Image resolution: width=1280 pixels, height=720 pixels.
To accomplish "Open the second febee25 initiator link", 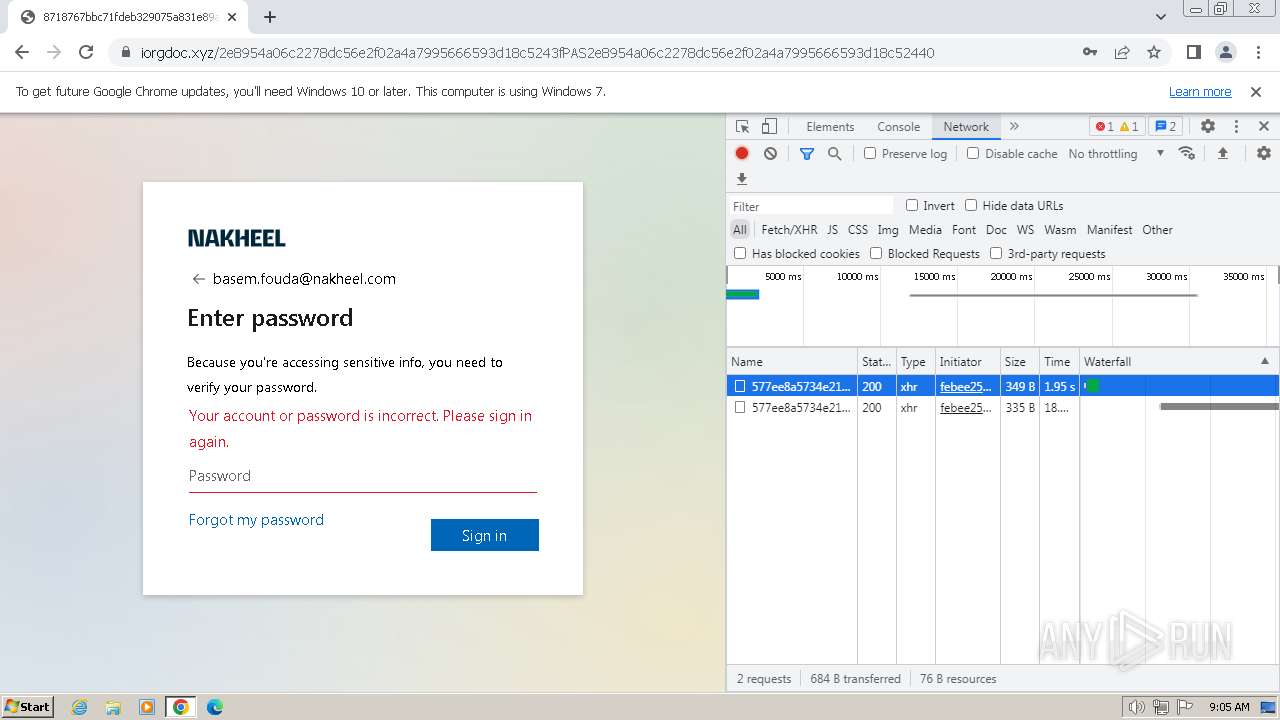I will (966, 407).
